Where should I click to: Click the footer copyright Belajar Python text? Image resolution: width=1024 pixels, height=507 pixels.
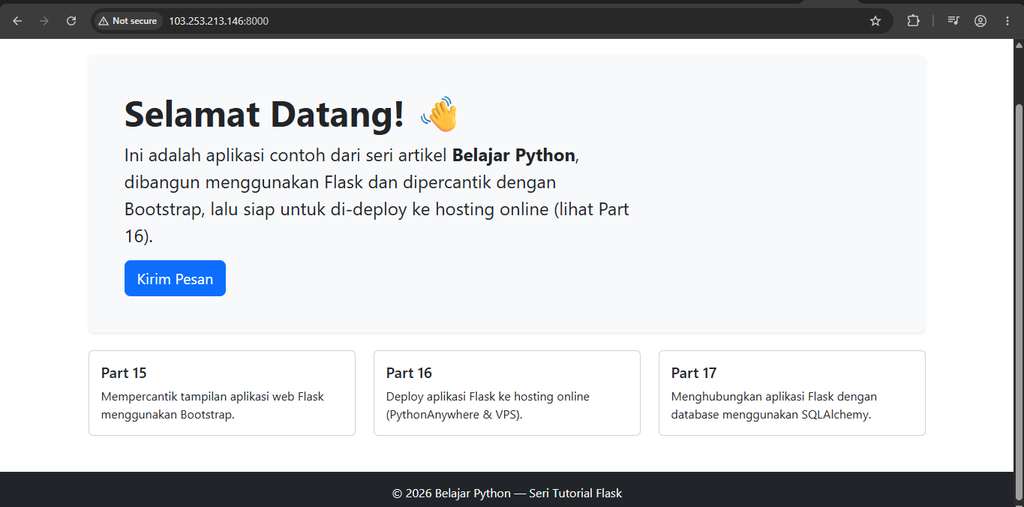tap(507, 493)
